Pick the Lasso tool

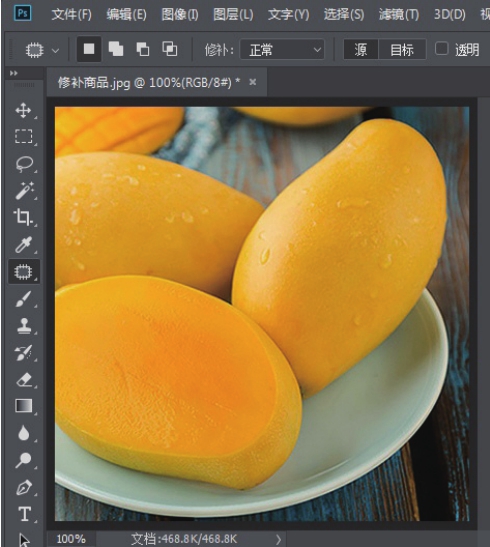pyautogui.click(x=23, y=164)
